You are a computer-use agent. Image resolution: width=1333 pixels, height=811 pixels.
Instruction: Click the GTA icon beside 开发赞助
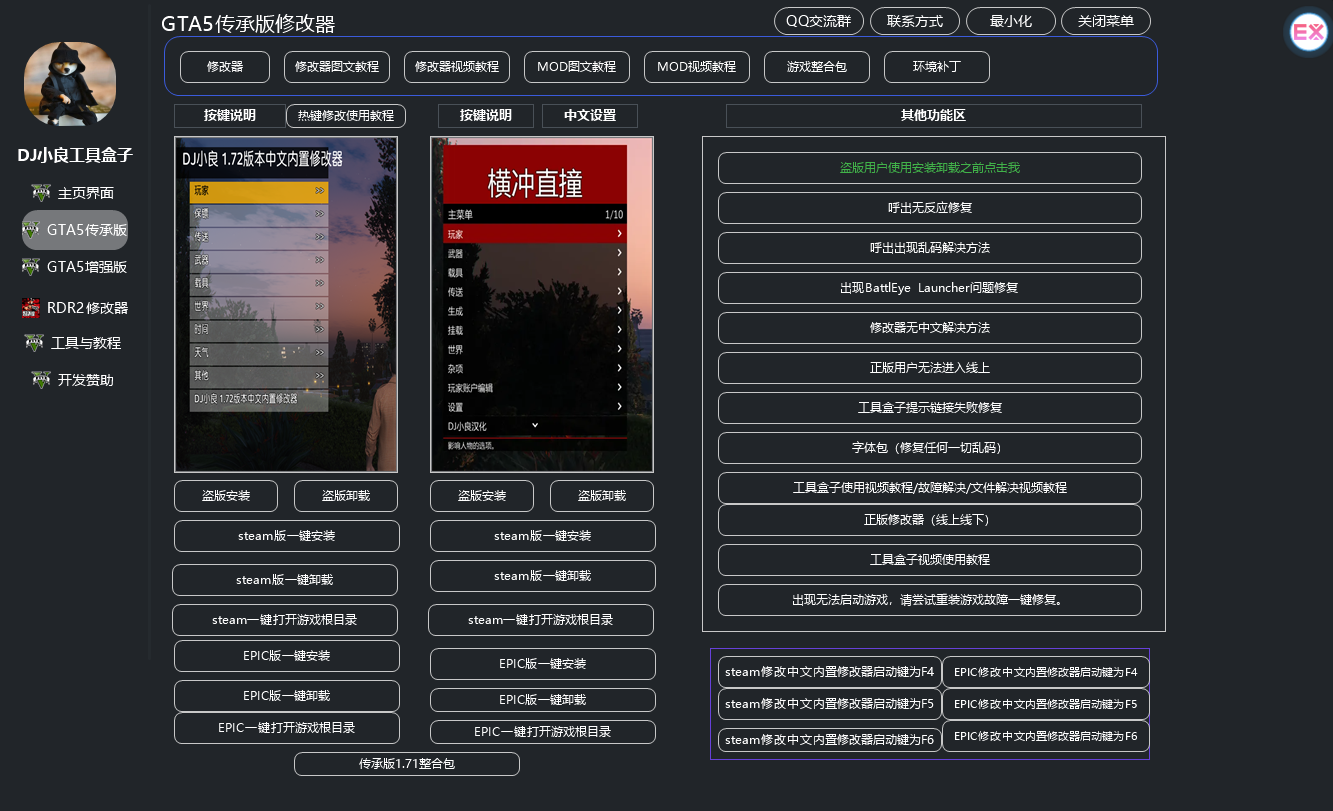(40, 380)
